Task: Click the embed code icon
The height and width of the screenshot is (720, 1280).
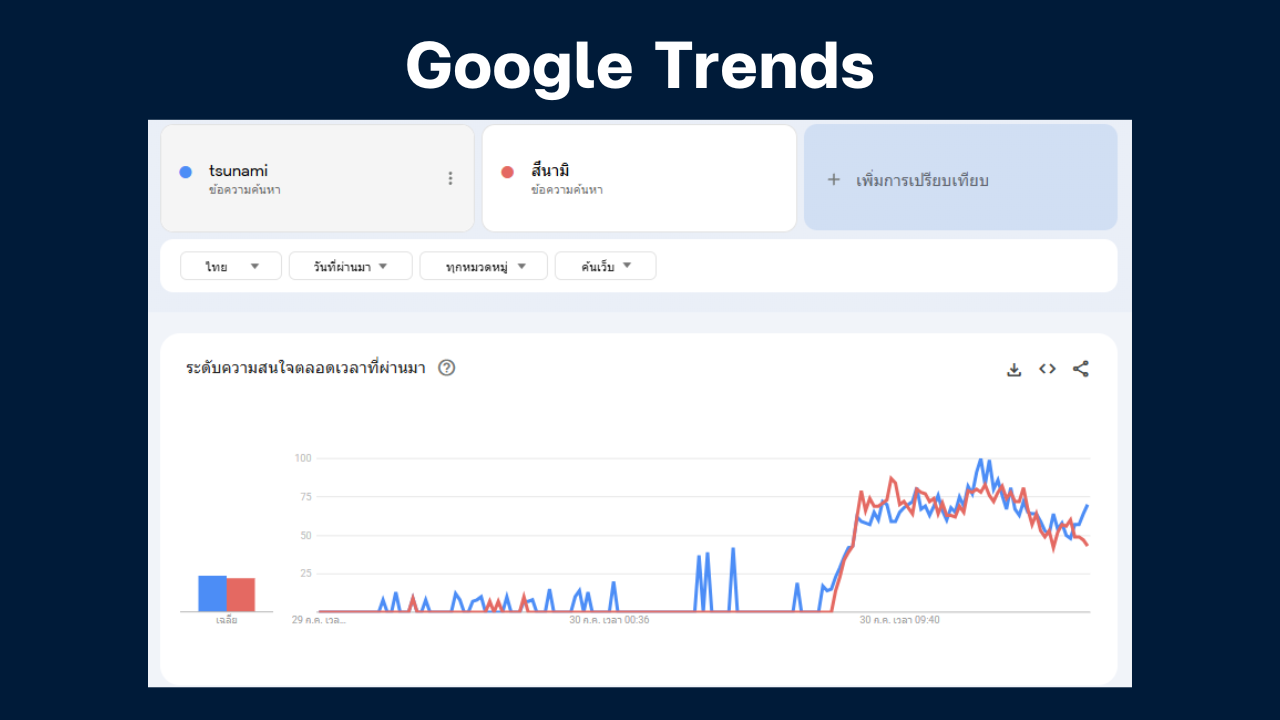Action: click(1047, 369)
